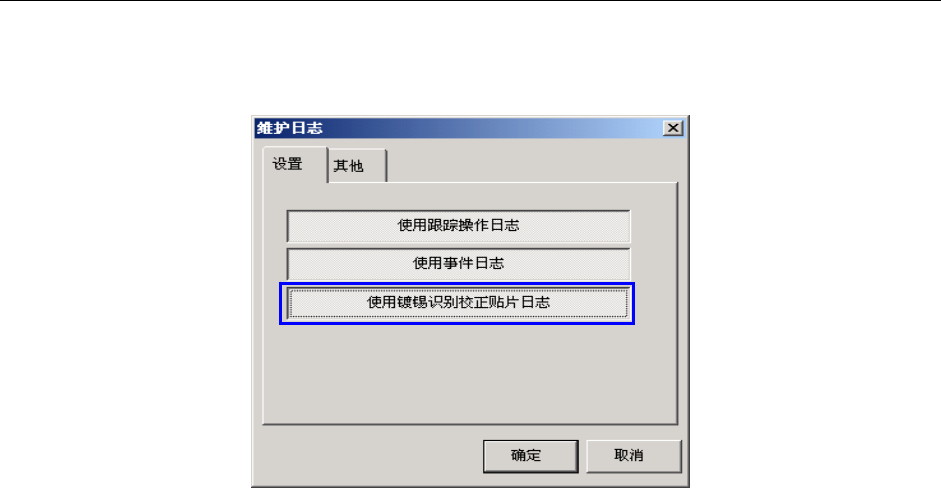Click the first log button in 设置
The image size is (941, 488).
[x=458, y=226]
